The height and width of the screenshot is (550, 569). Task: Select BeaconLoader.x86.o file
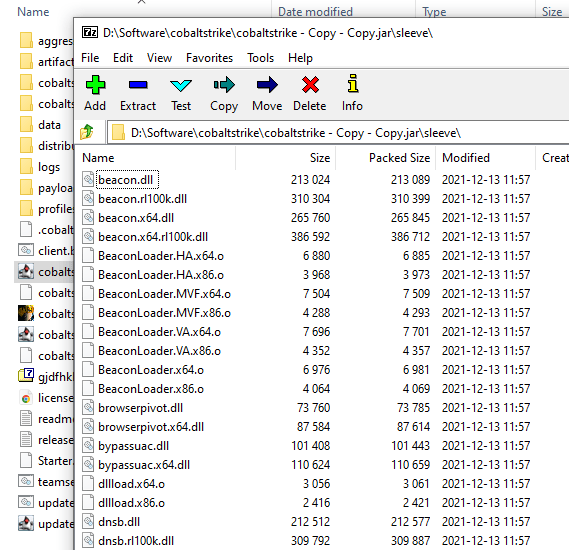(x=151, y=389)
